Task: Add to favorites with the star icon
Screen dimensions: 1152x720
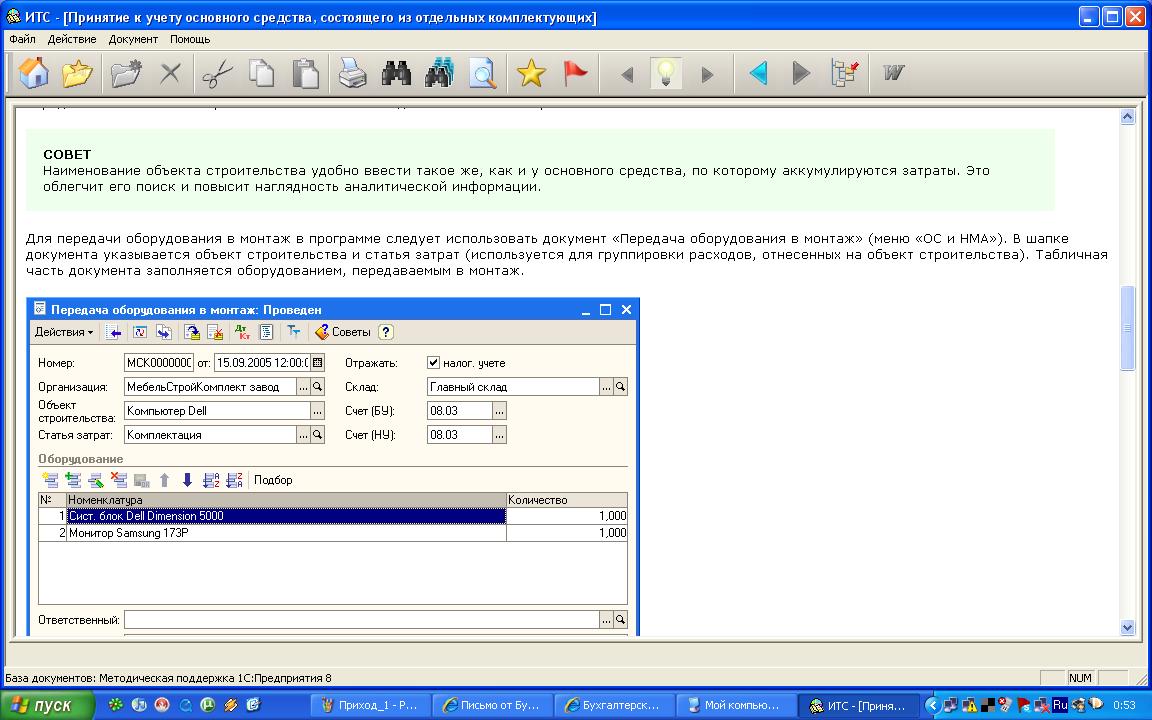Action: pyautogui.click(x=531, y=74)
